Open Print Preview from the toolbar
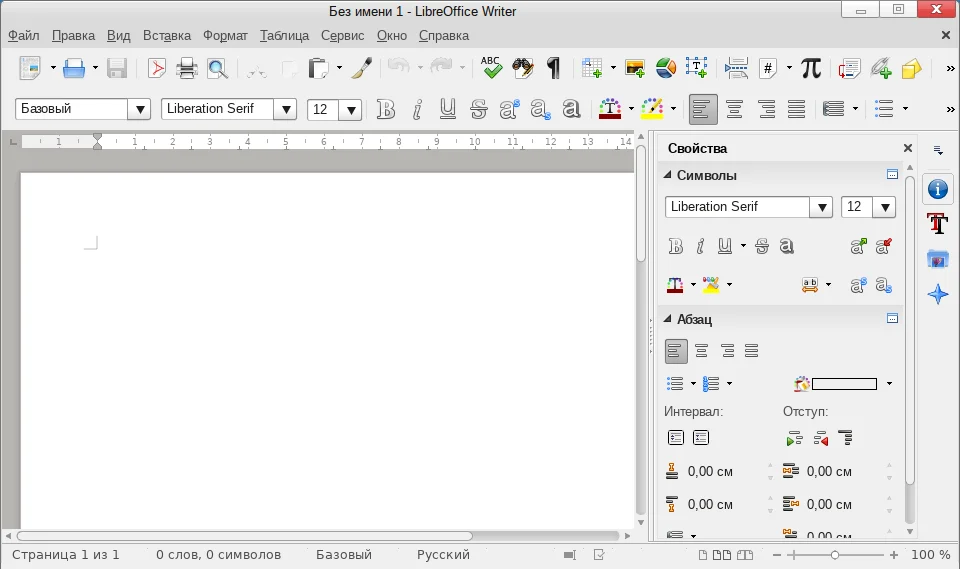The width and height of the screenshot is (960, 569). (217, 68)
